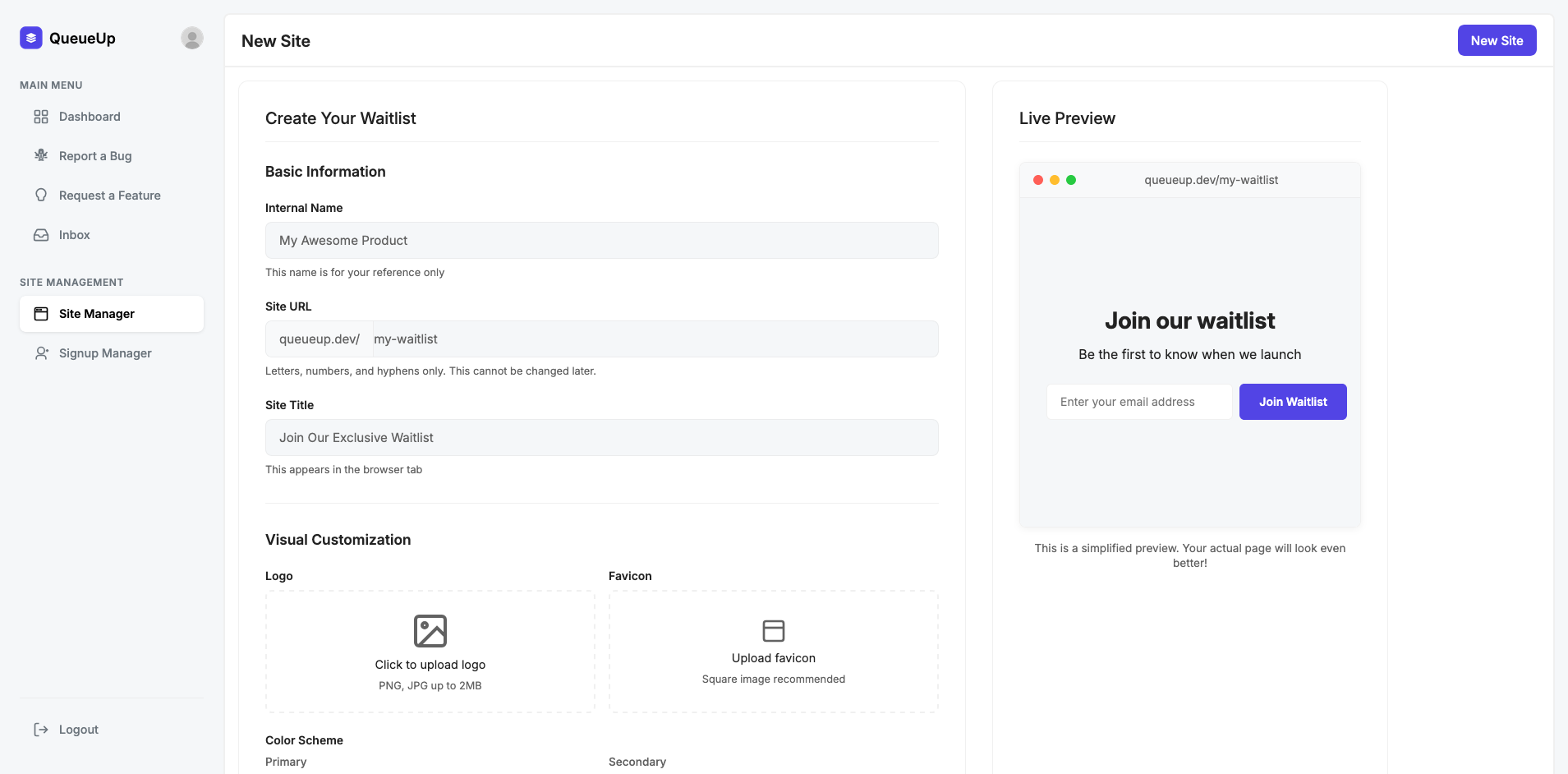This screenshot has height=774, width=1568.
Task: Click the Logout arrow icon
Action: tap(41, 730)
